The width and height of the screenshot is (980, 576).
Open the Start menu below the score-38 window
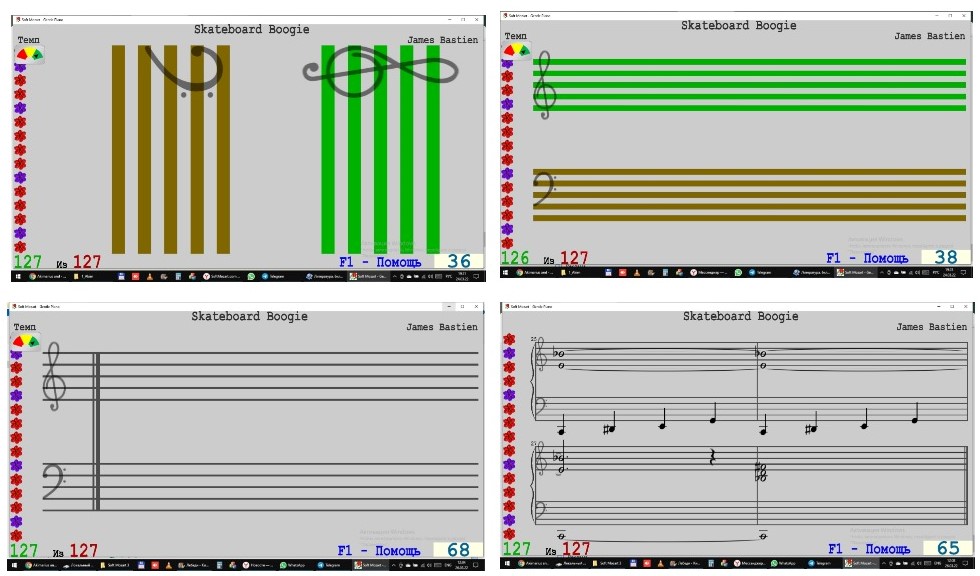505,272
